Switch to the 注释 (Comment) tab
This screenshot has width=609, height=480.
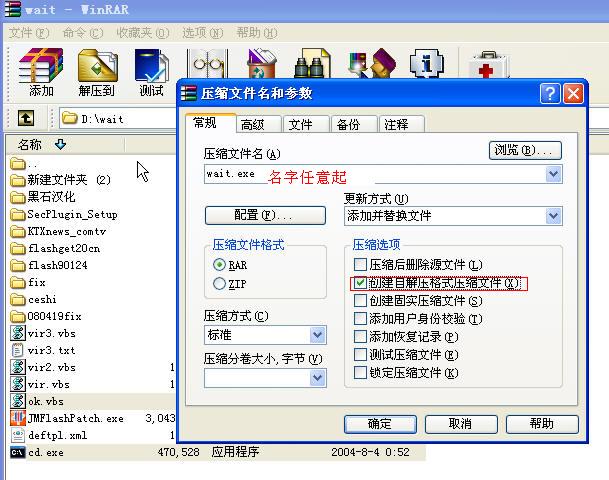[402, 125]
